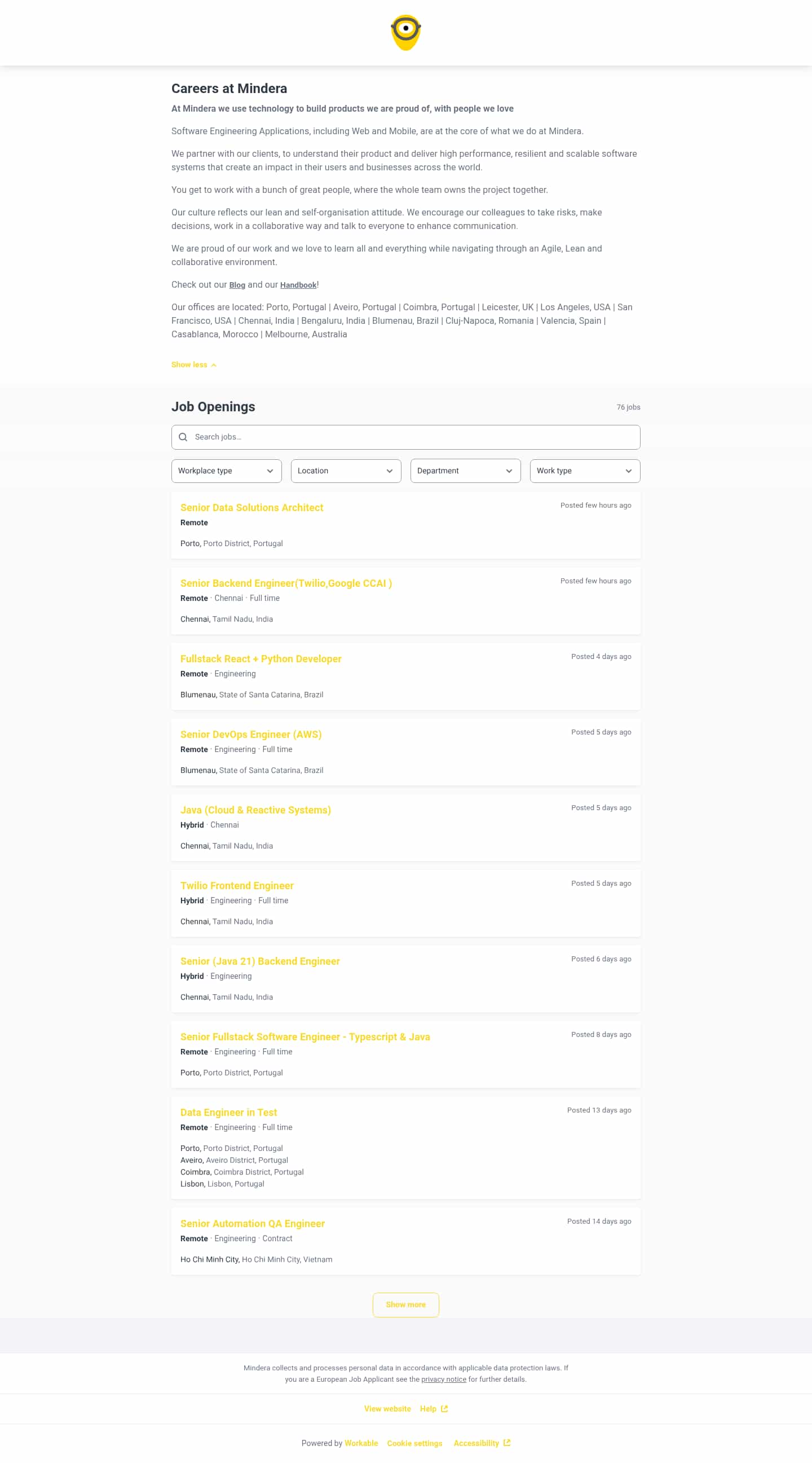Open Data Engineer in Test job

pos(229,1111)
